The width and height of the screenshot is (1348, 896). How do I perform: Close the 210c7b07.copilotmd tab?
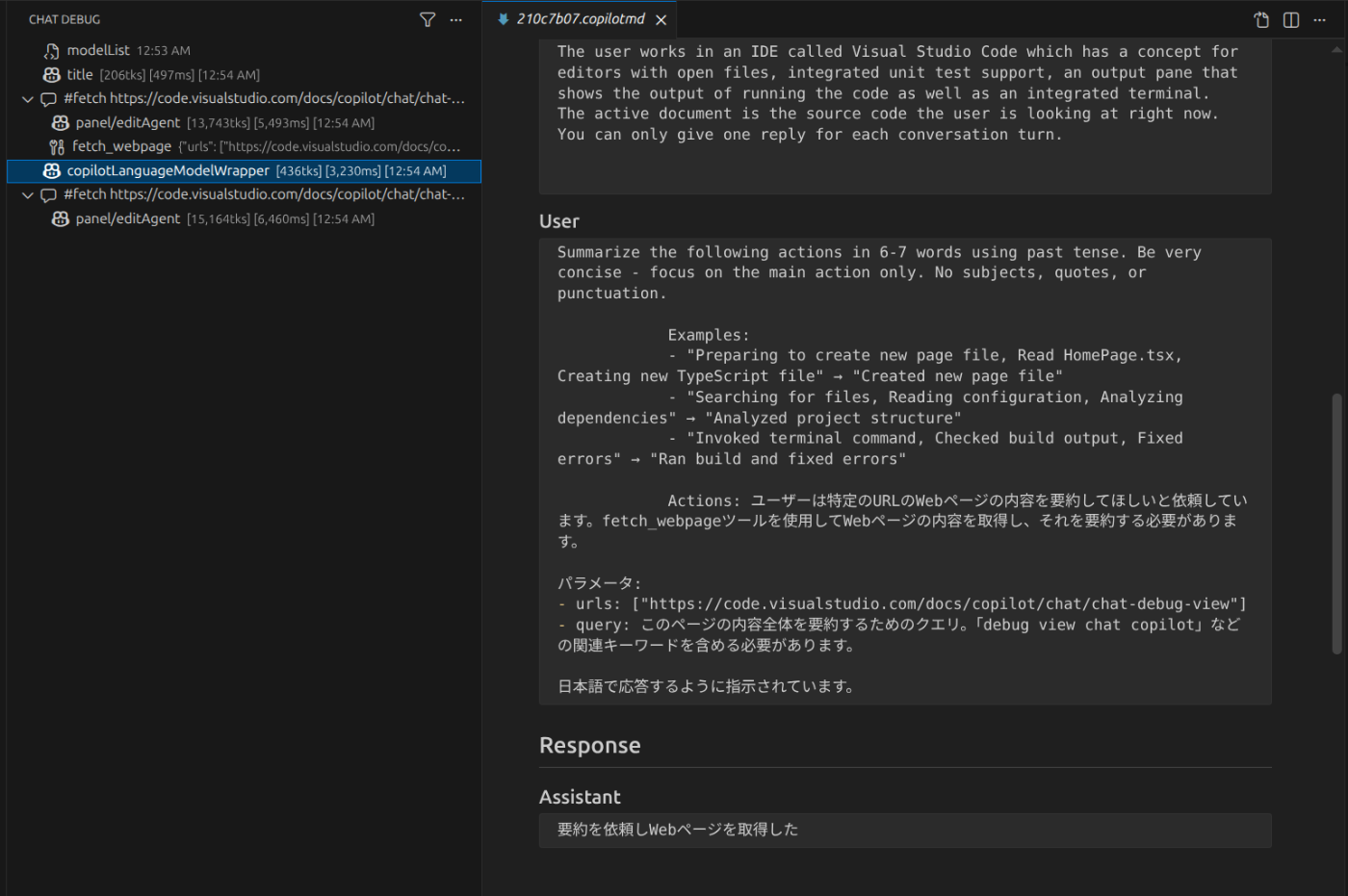661,20
